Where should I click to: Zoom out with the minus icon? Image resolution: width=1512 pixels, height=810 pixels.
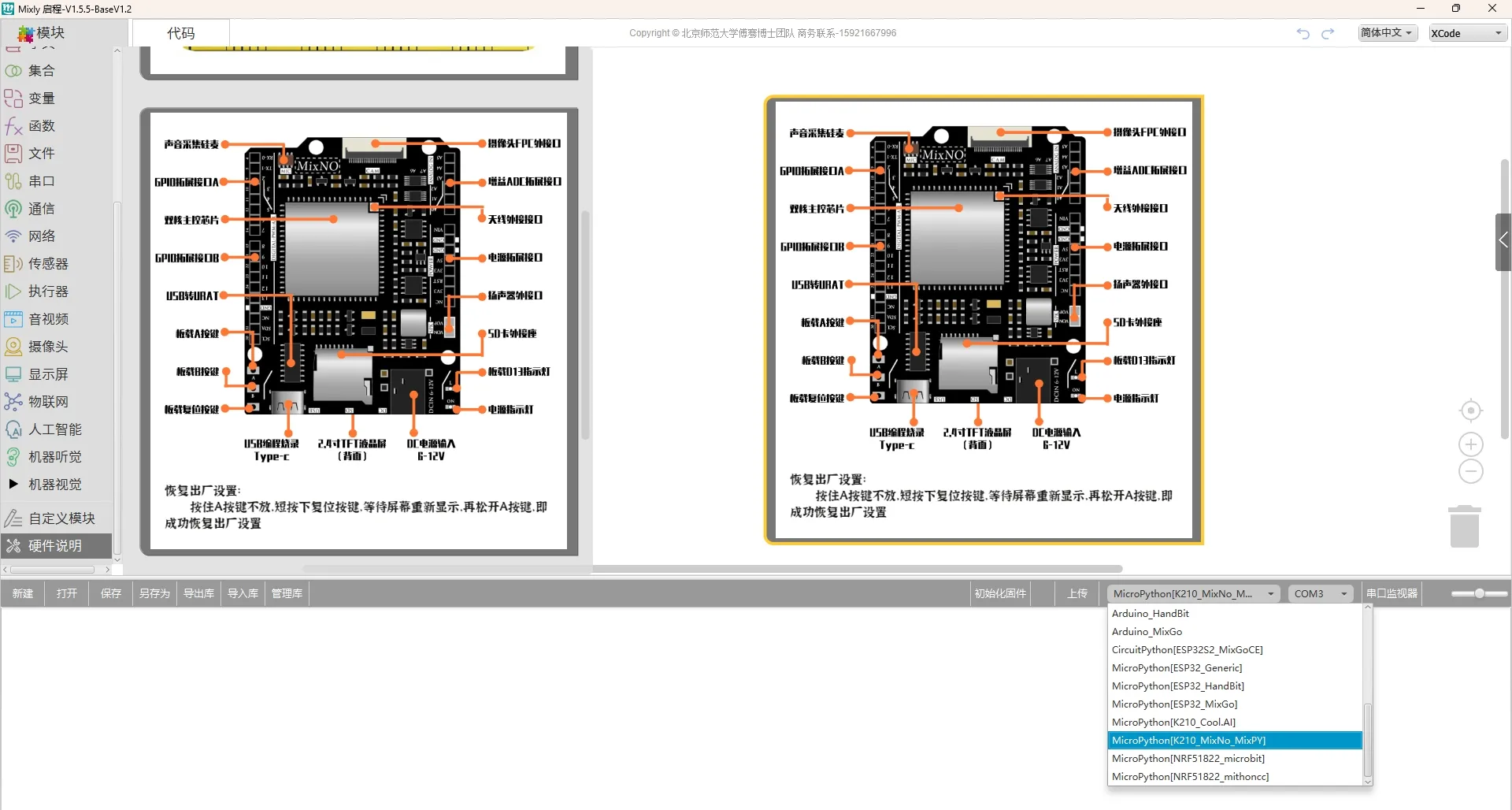[1470, 472]
